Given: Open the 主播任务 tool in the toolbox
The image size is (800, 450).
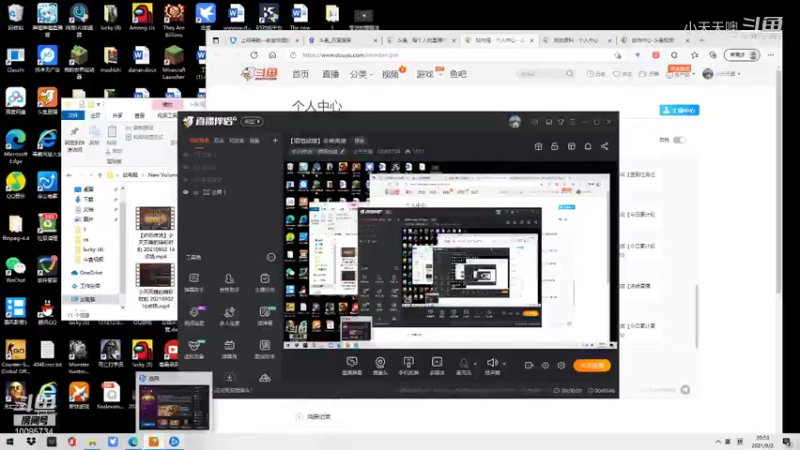Looking at the screenshot, I should pos(265,282).
